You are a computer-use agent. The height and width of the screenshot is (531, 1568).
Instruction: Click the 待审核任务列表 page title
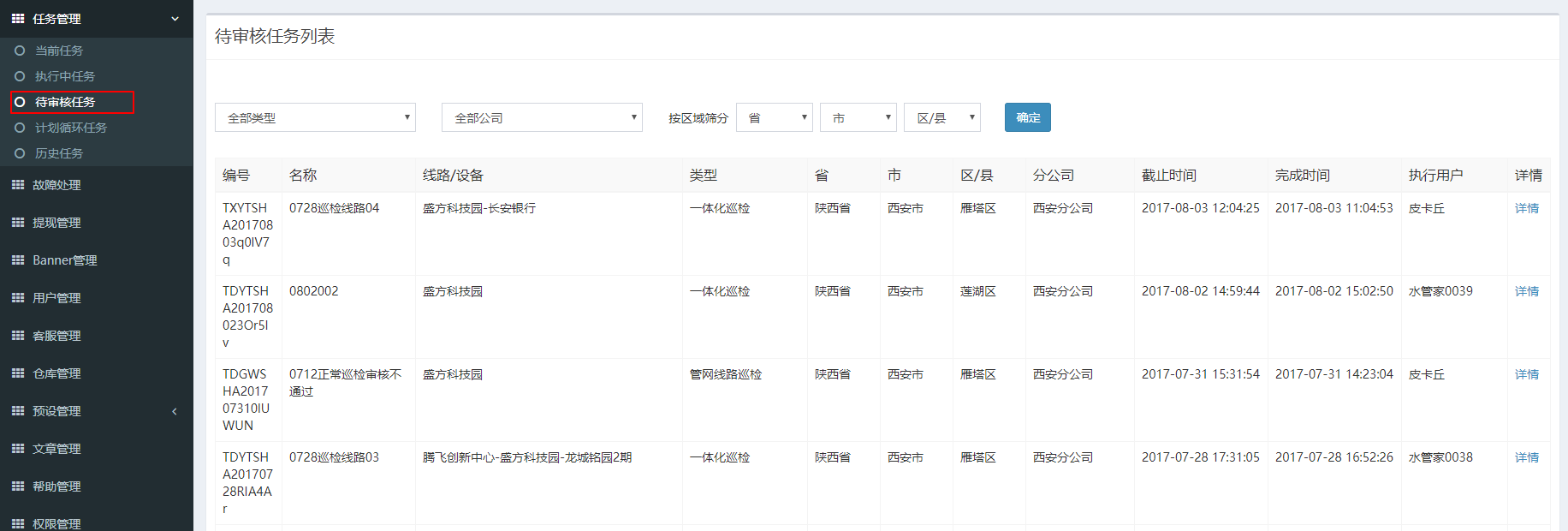coord(275,36)
